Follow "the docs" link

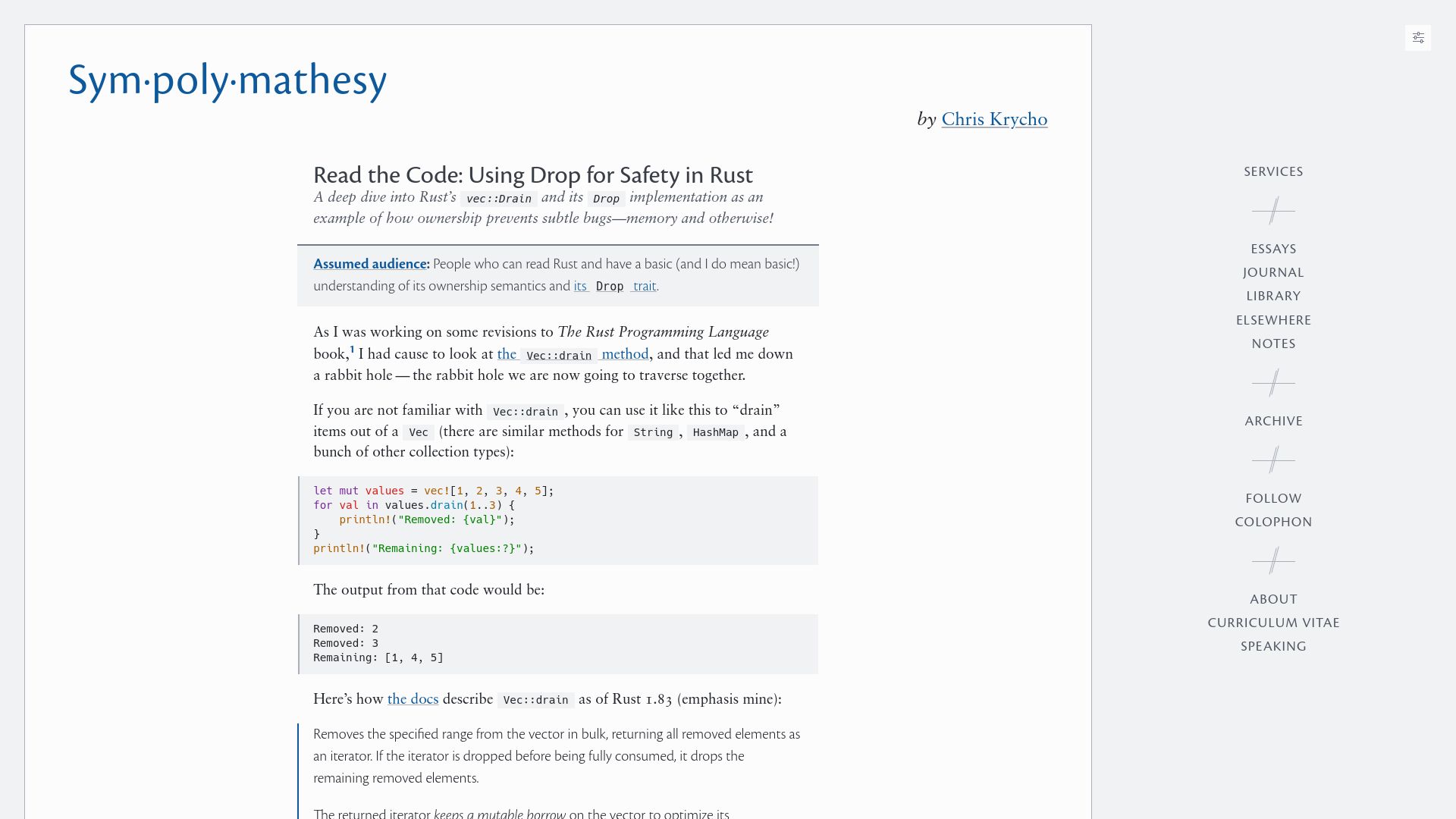(413, 699)
